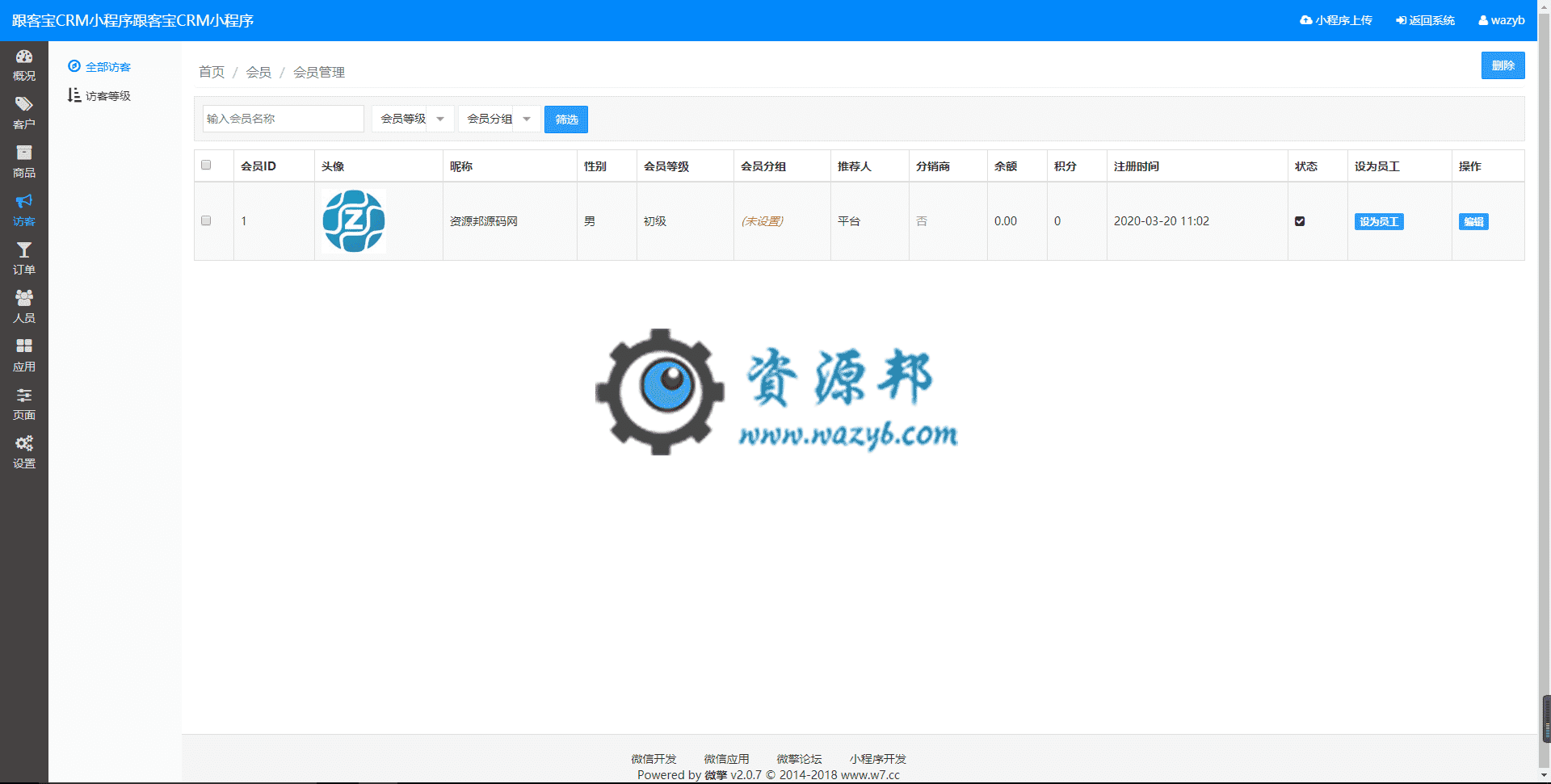This screenshot has height=784, width=1551.
Task: Click the 筛选 filter button
Action: [x=566, y=119]
